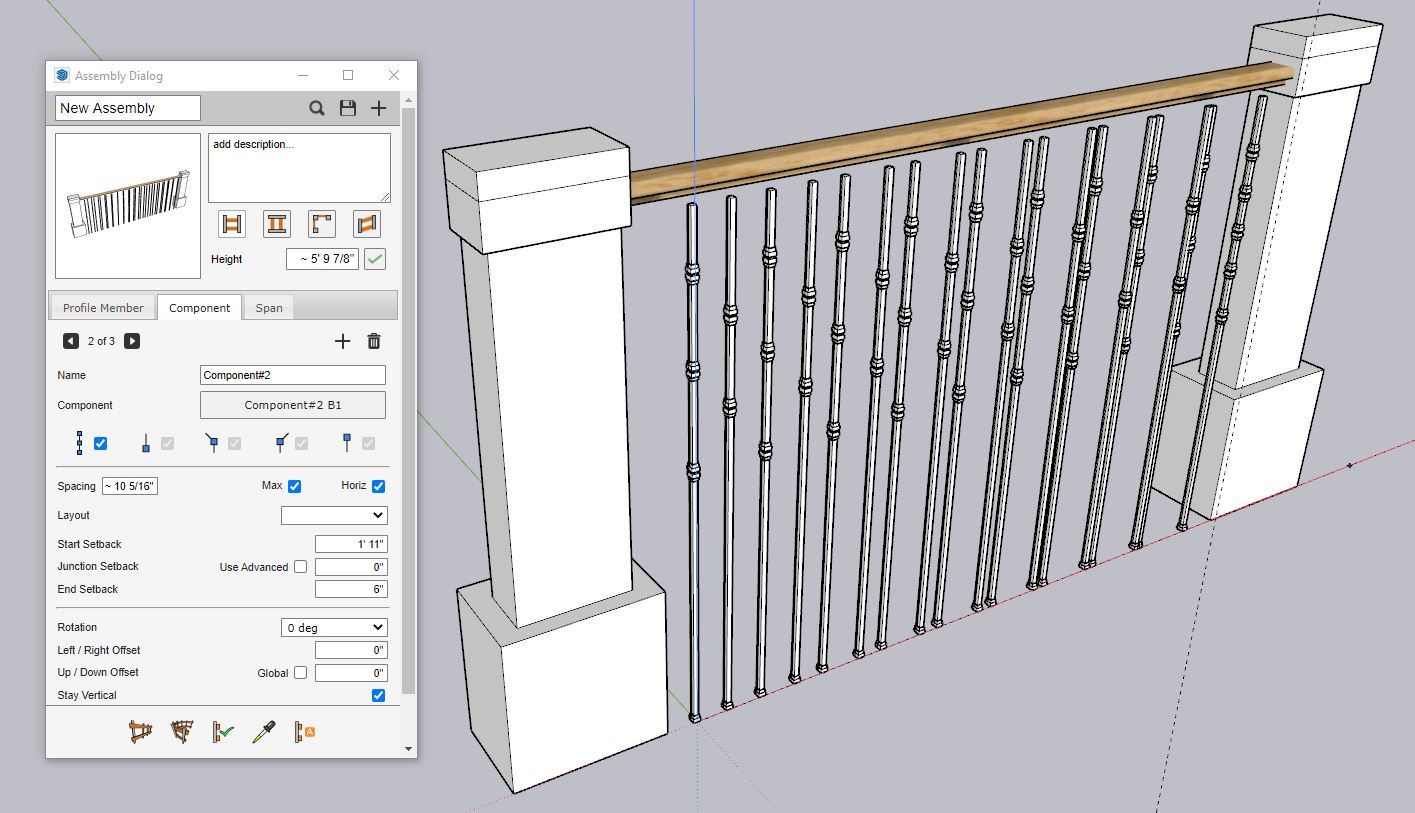Click the Component#2 B1 button
Screen dimensions: 1415x813
(293, 405)
